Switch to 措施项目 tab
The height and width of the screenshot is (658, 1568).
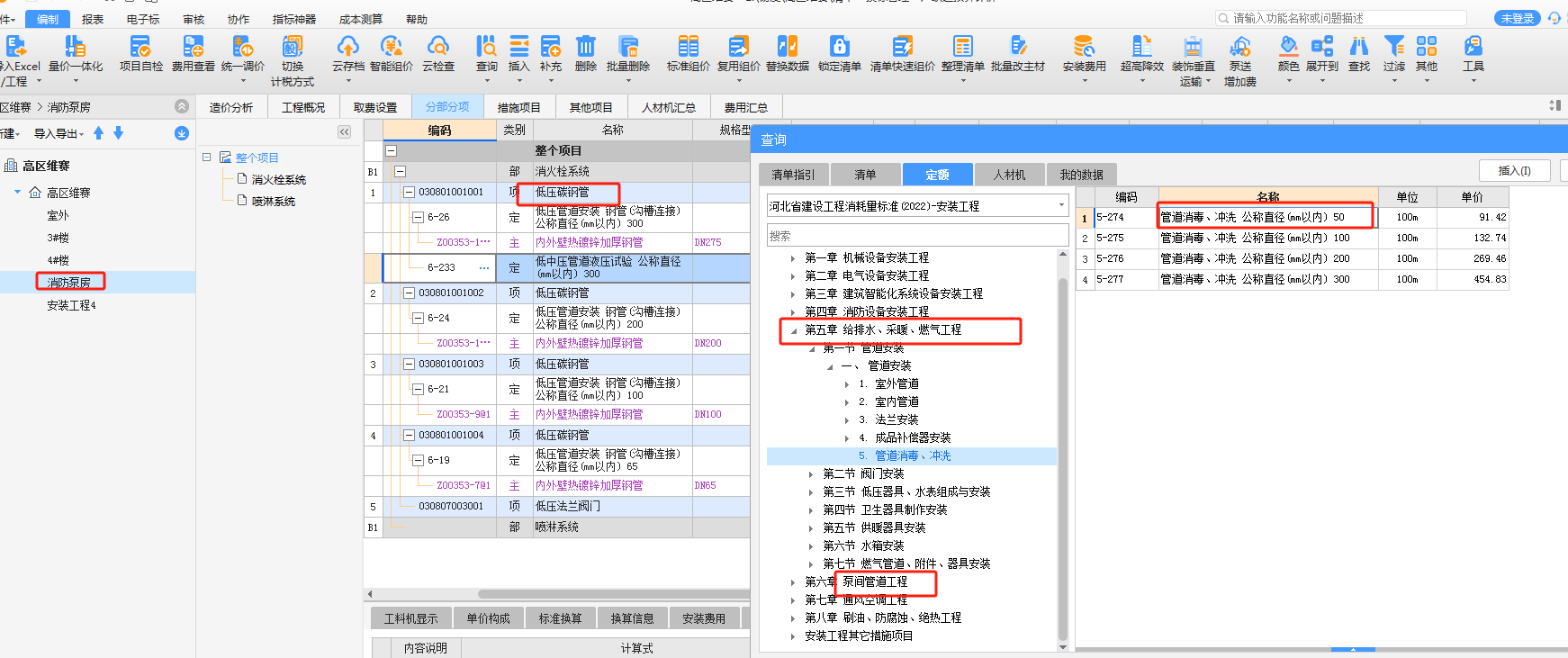[x=519, y=107]
